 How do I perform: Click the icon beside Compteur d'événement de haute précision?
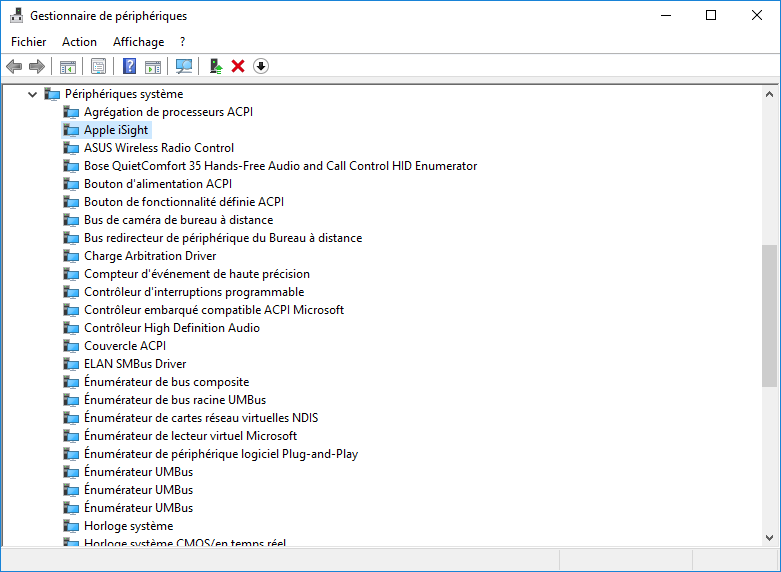(71, 274)
